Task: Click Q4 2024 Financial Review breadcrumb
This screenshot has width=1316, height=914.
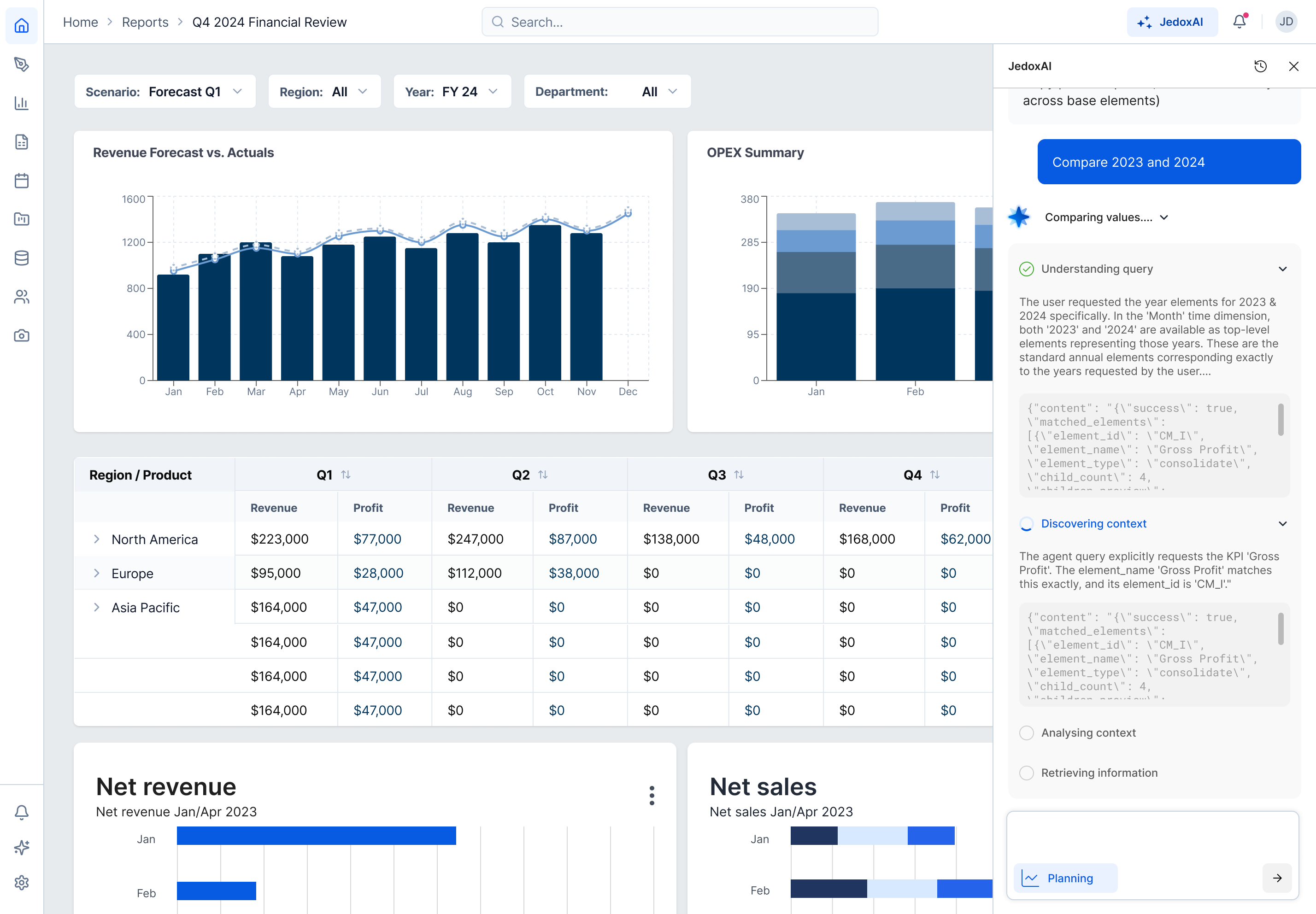Action: [269, 22]
